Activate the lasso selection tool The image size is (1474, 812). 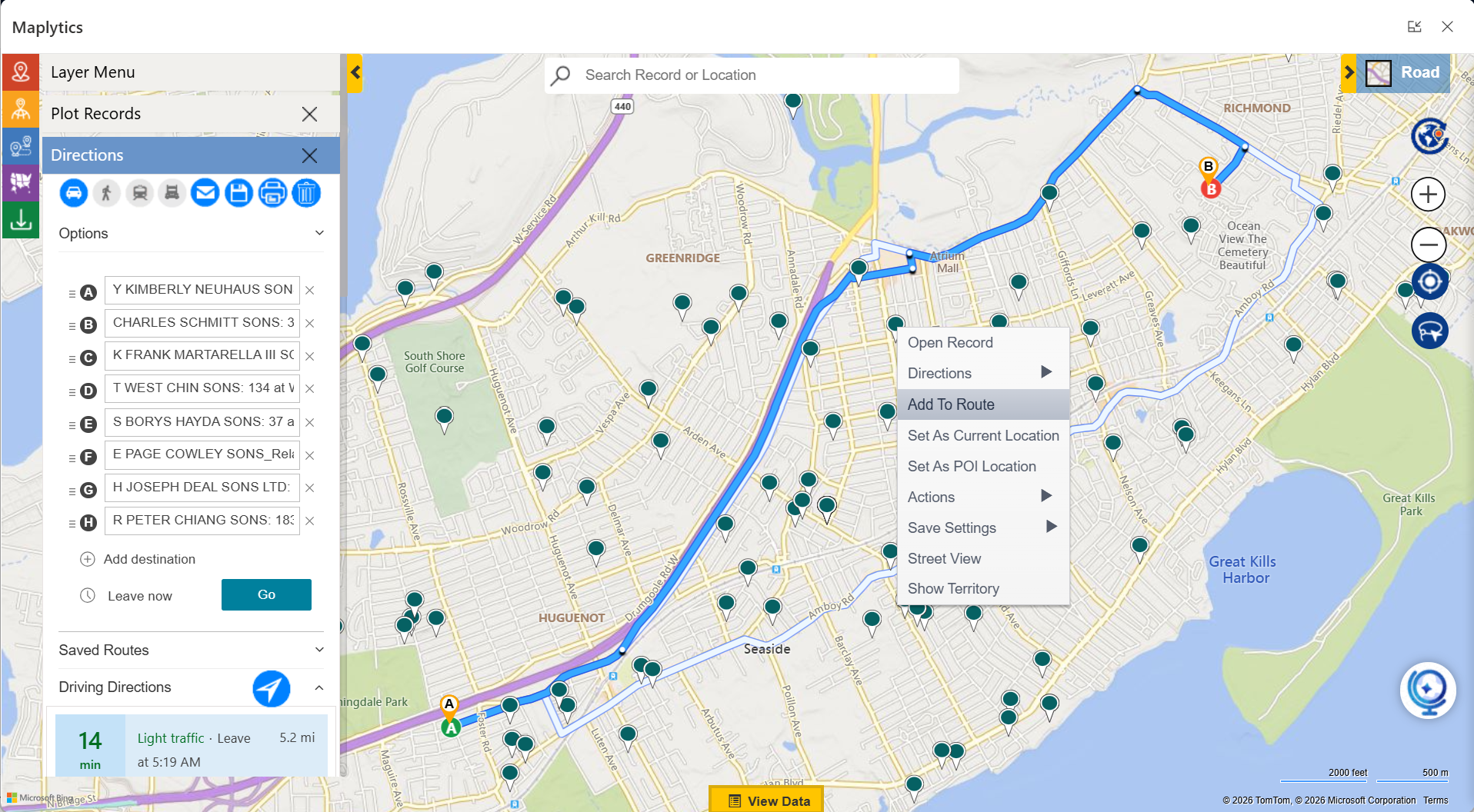point(1429,331)
